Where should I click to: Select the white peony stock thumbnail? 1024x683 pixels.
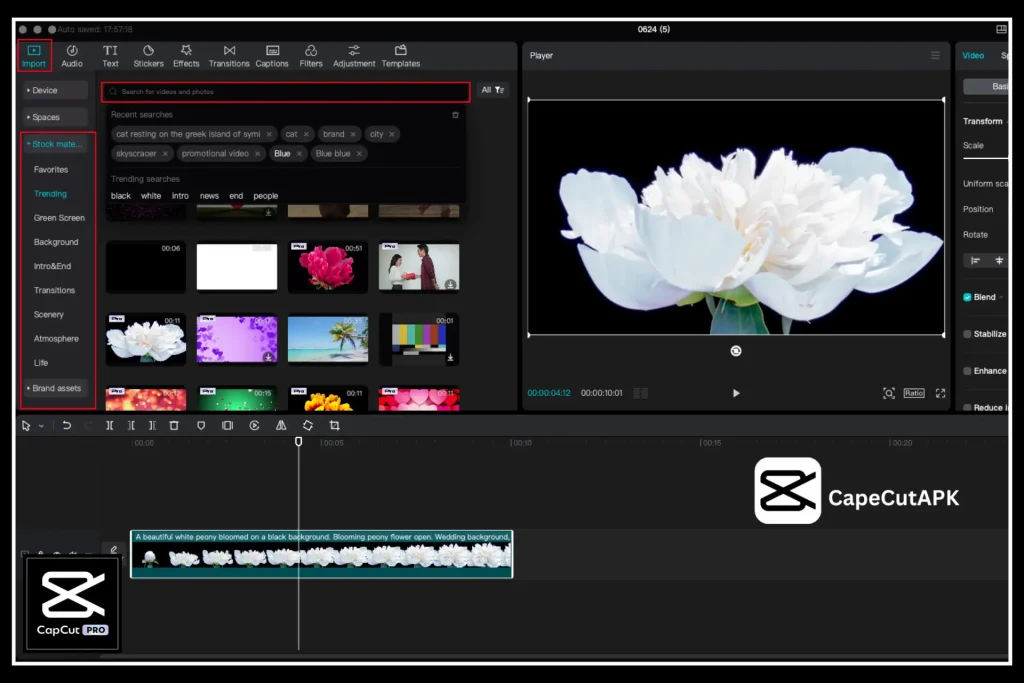[x=146, y=340]
